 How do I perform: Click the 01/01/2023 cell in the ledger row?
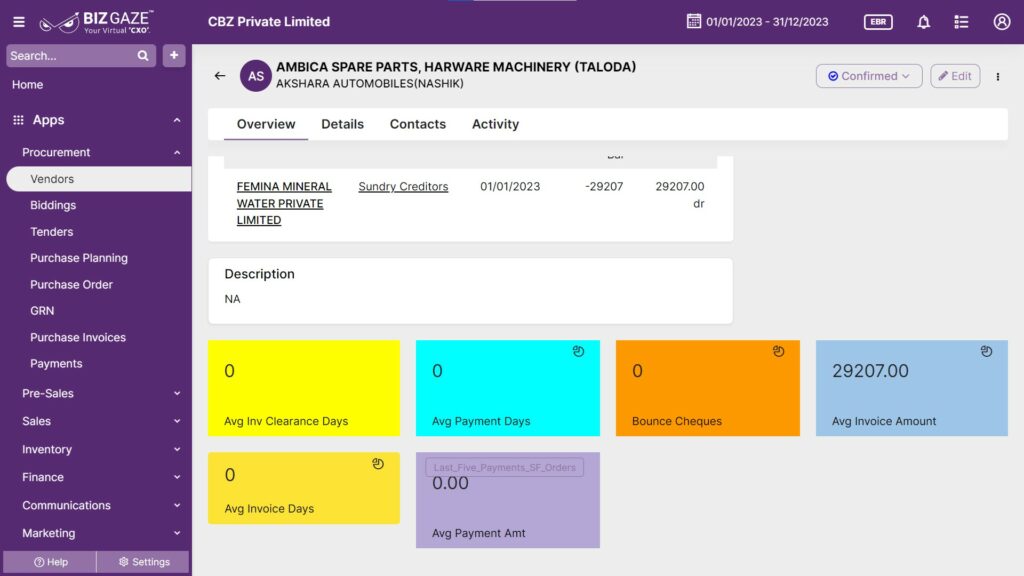[x=510, y=187]
